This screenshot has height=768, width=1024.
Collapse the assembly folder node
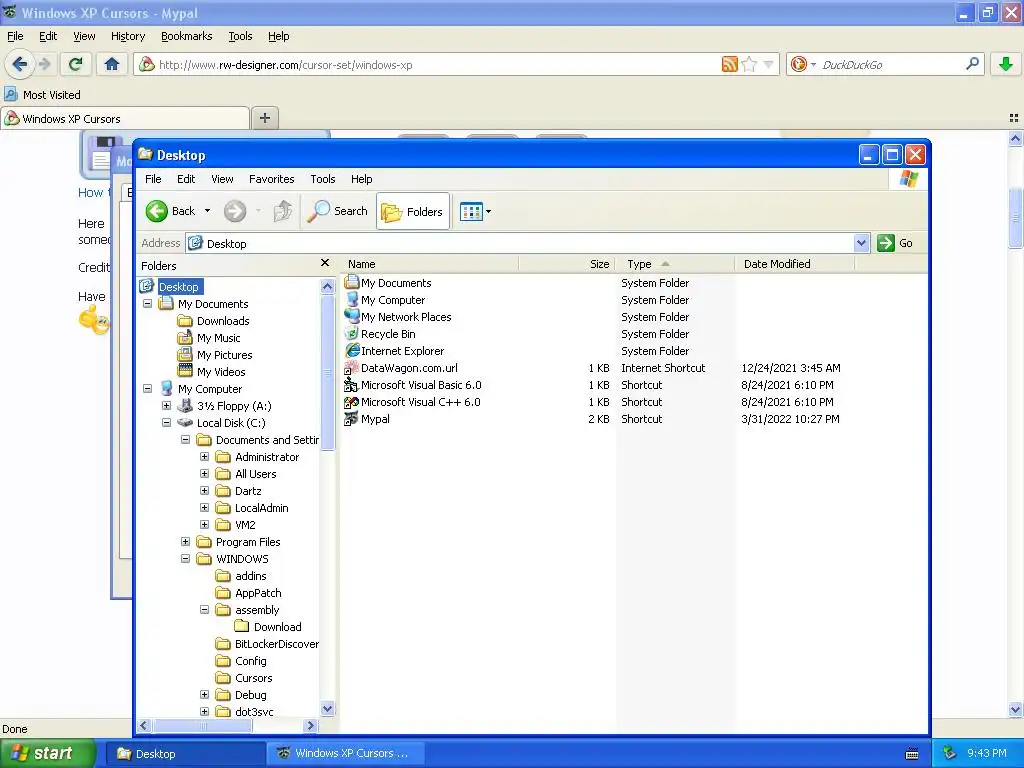[204, 609]
